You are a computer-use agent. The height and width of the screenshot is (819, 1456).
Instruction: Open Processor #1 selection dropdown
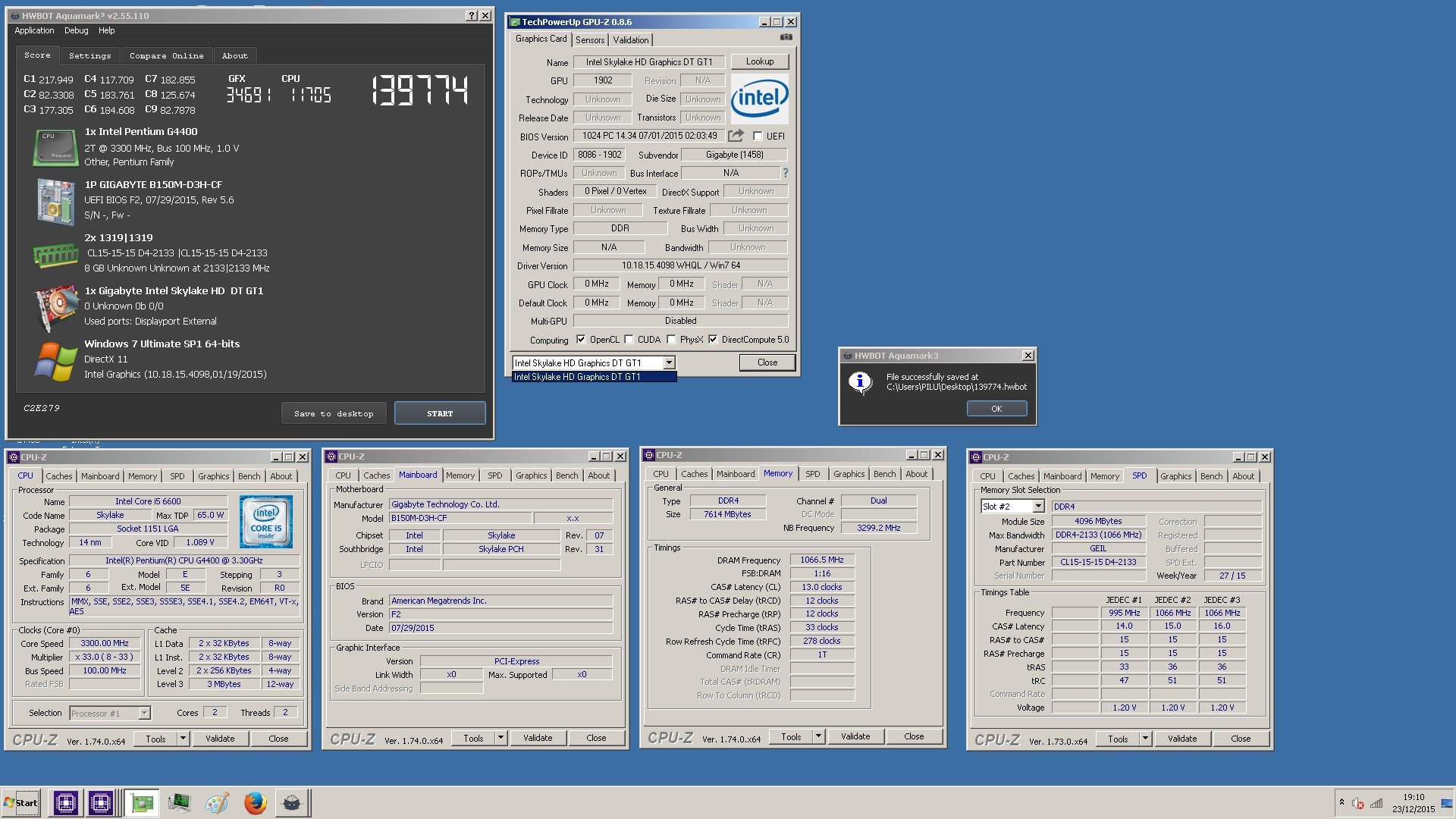[144, 714]
